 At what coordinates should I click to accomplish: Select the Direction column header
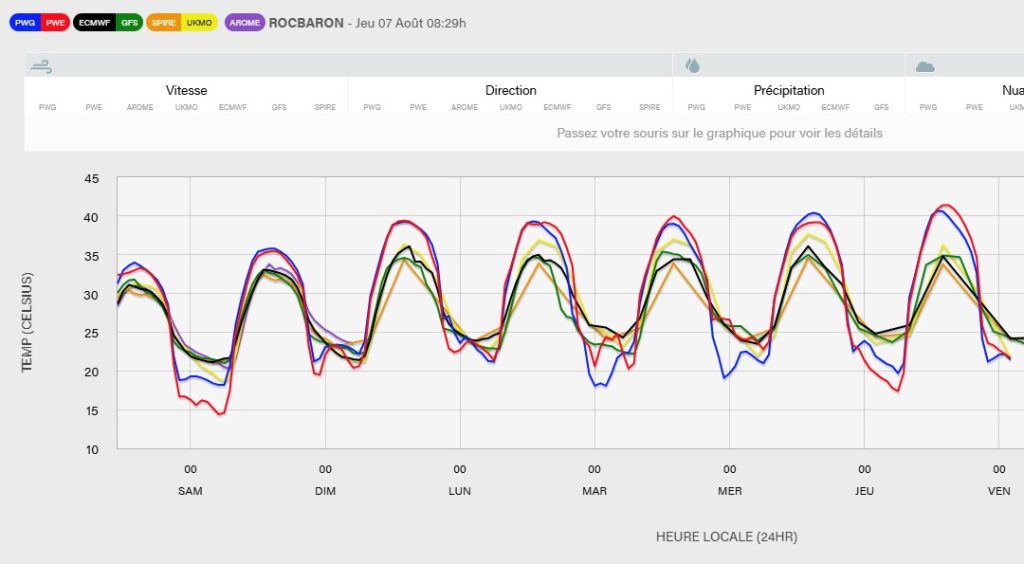pyautogui.click(x=511, y=90)
